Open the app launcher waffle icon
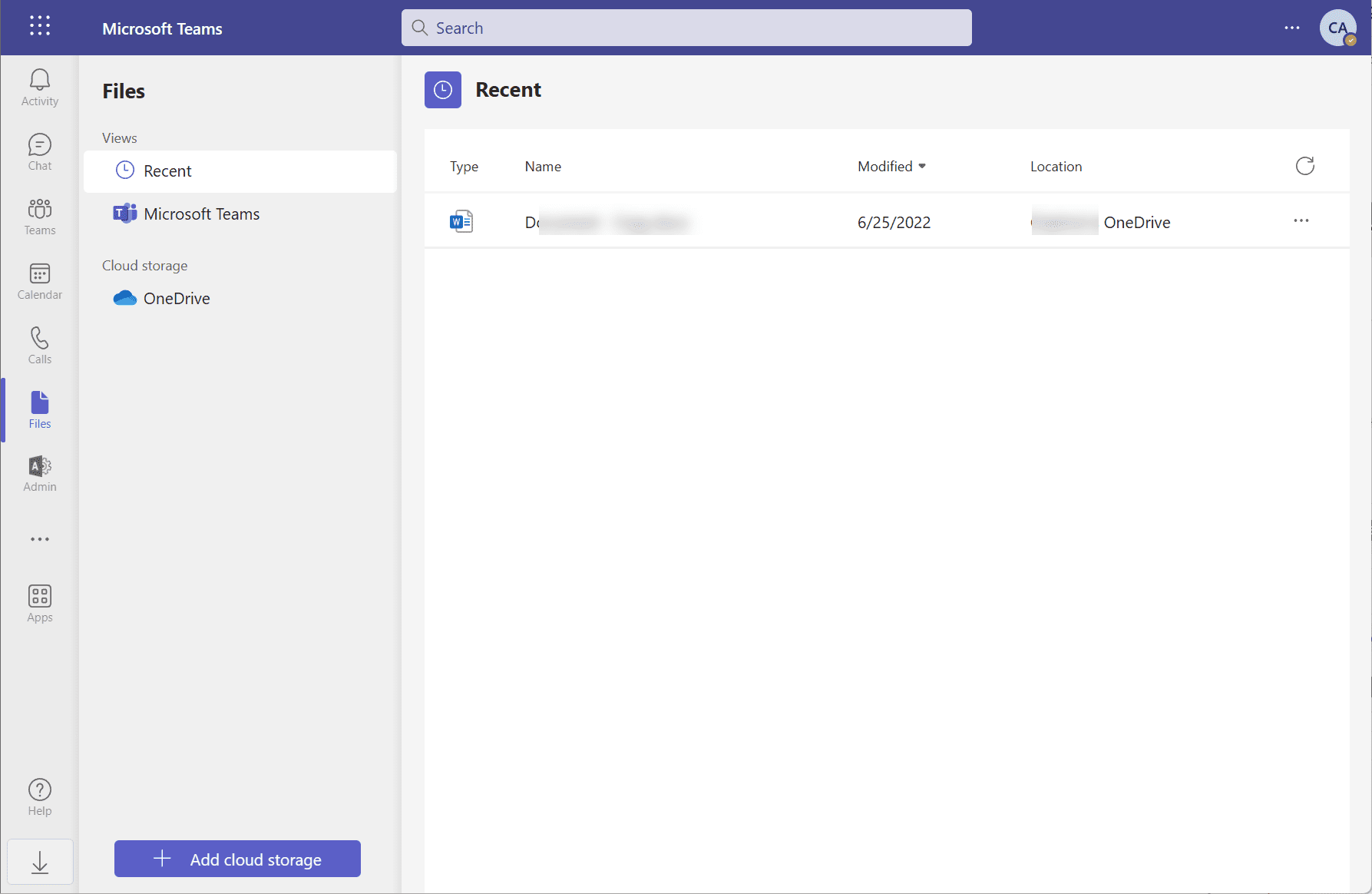 (x=40, y=26)
